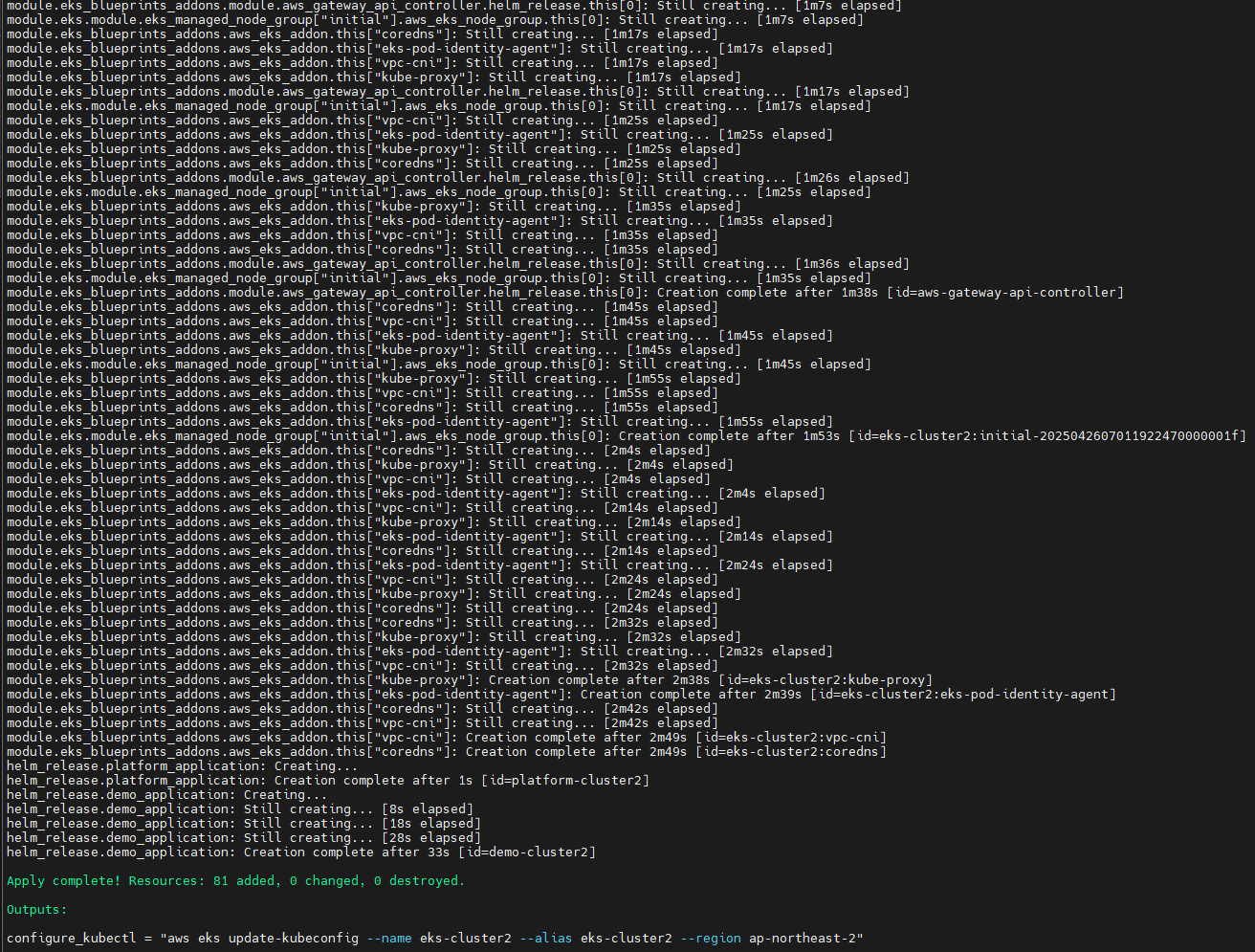Click demo_application '[8s elapsed]' line
The height and width of the screenshot is (952, 1255).
coord(240,808)
